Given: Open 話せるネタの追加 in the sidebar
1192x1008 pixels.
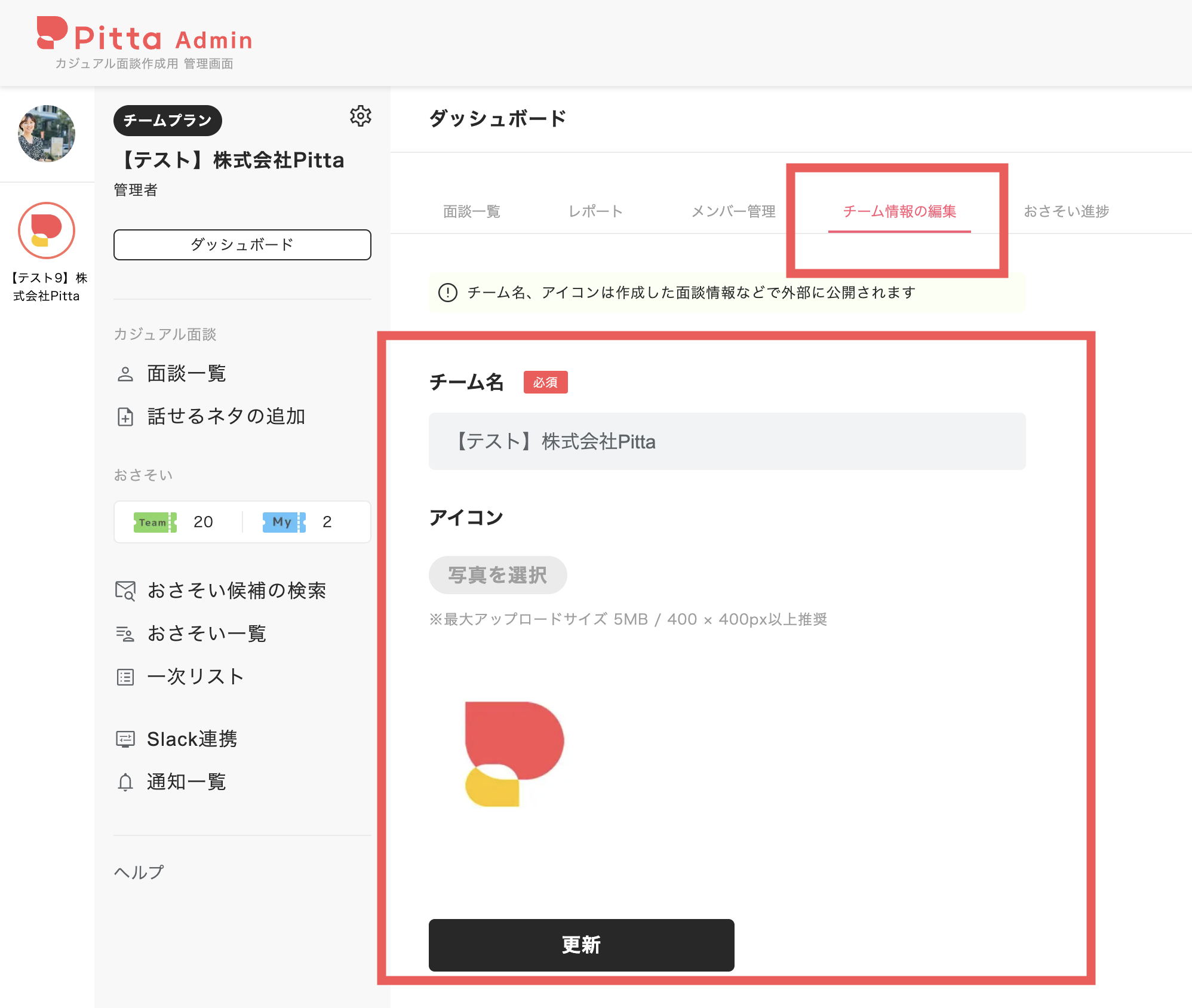Looking at the screenshot, I should coord(226,417).
